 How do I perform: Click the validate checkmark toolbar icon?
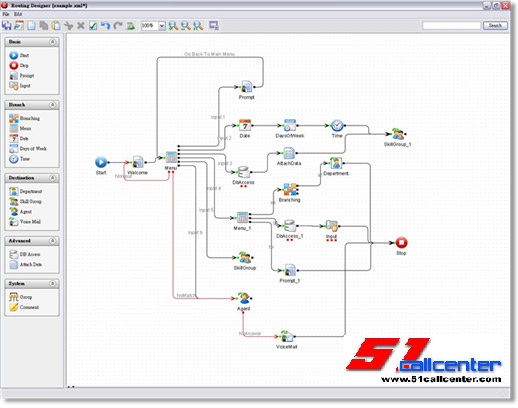93,26
